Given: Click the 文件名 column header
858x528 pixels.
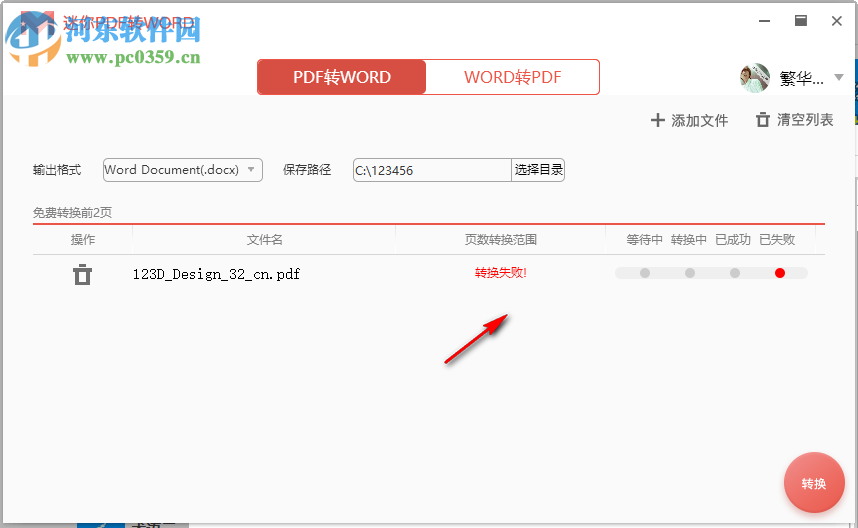Looking at the screenshot, I should [264, 240].
